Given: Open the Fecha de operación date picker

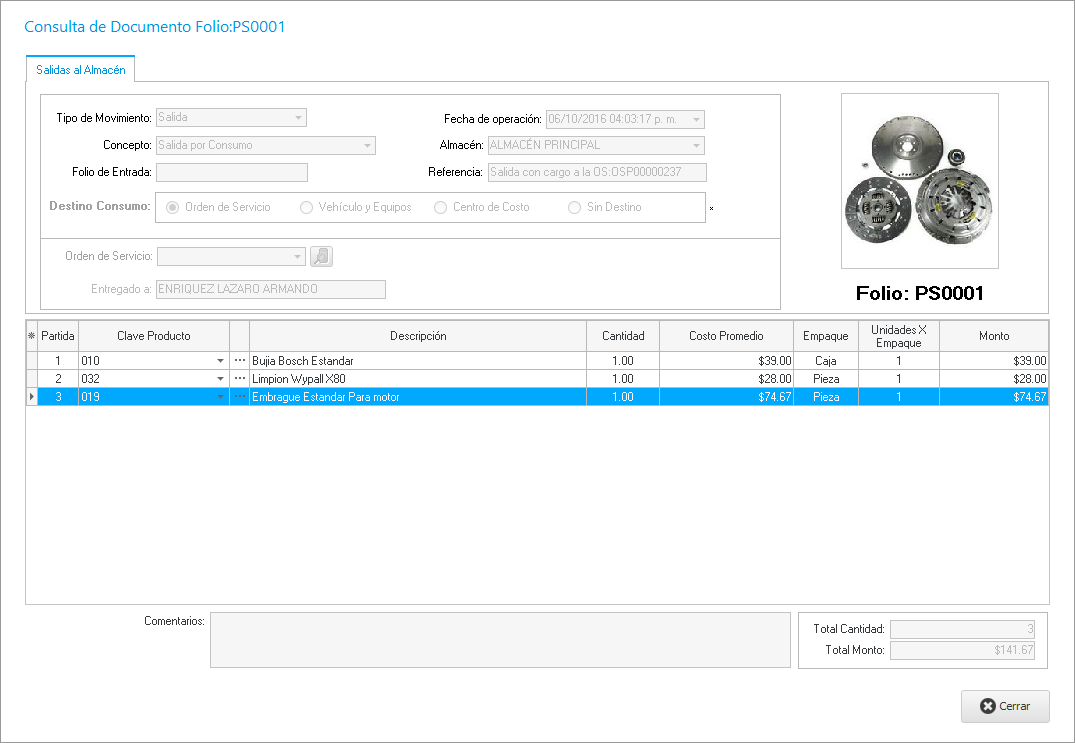Looking at the screenshot, I should click(x=696, y=119).
